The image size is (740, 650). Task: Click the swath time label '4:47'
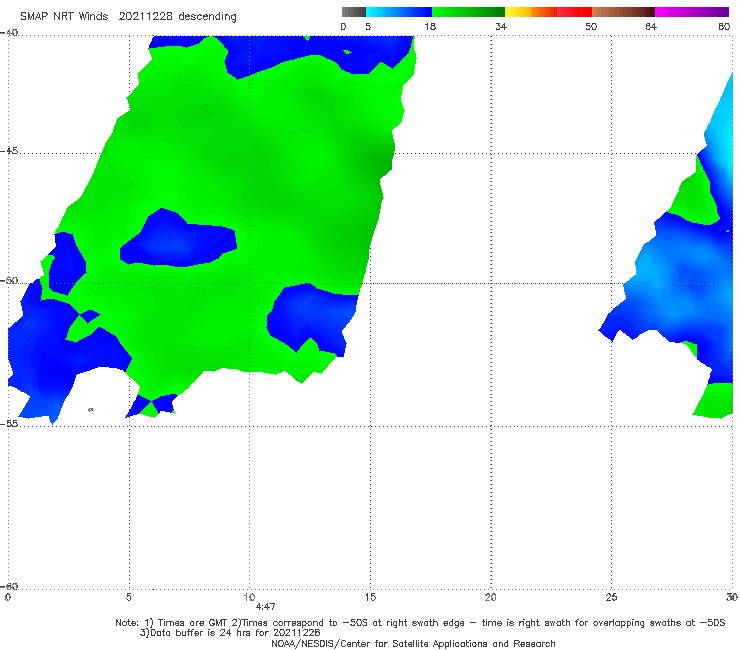tap(265, 607)
